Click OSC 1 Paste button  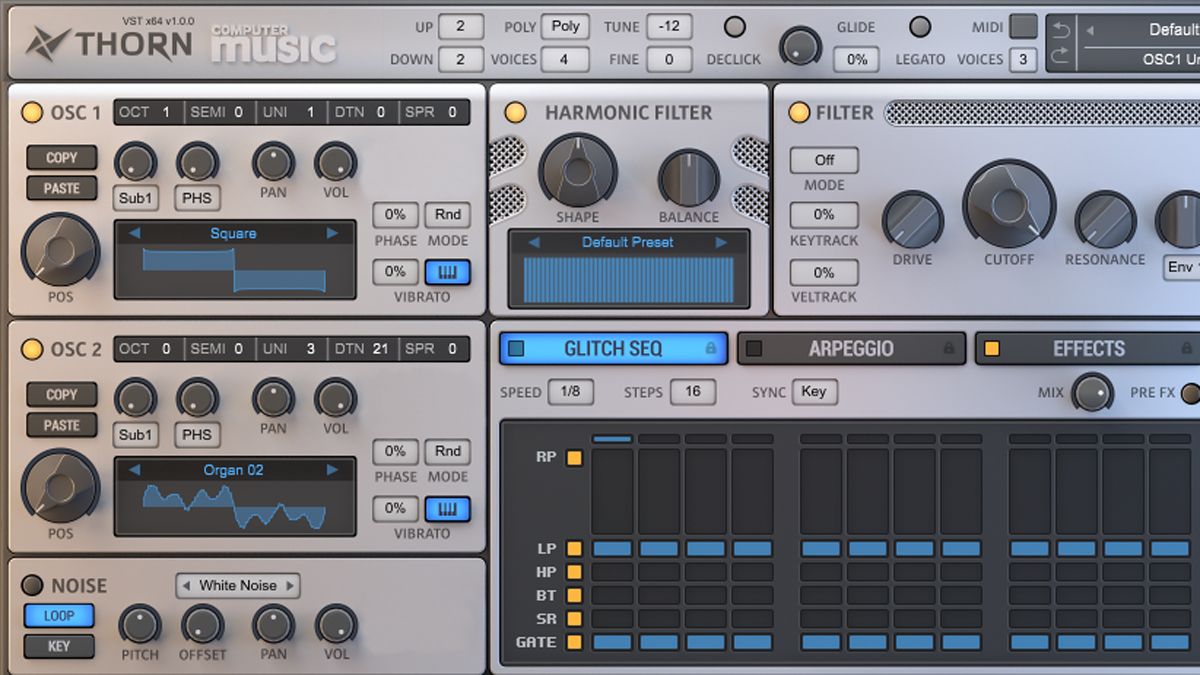62,188
